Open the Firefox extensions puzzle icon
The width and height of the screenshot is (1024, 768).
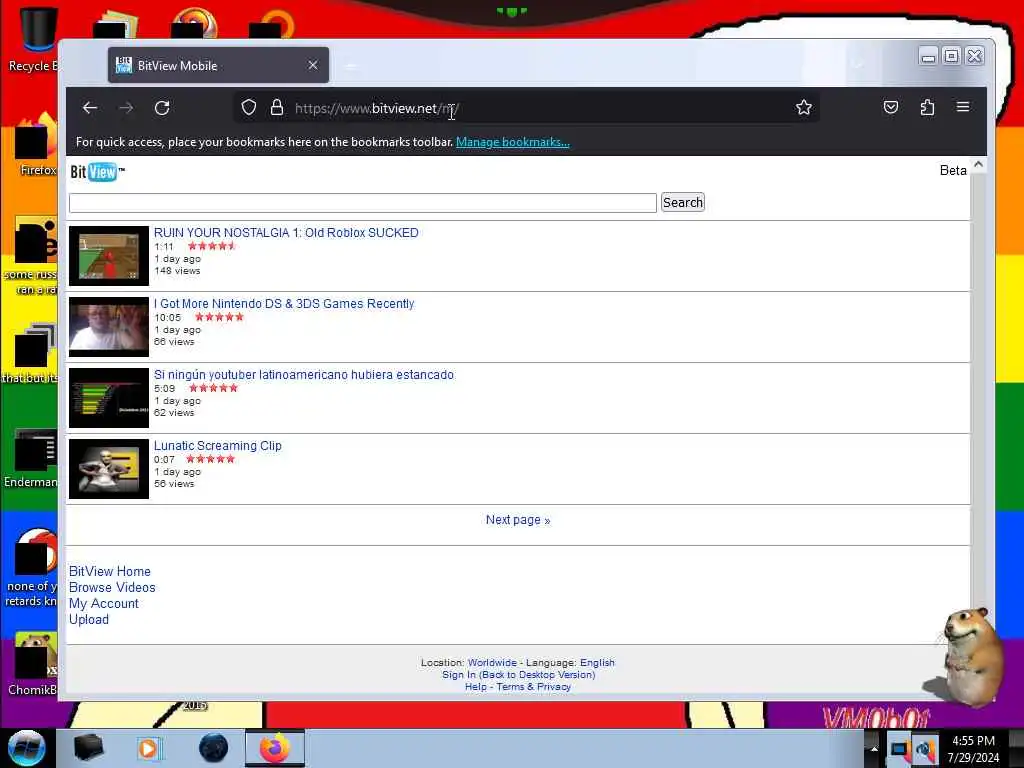tap(927, 107)
